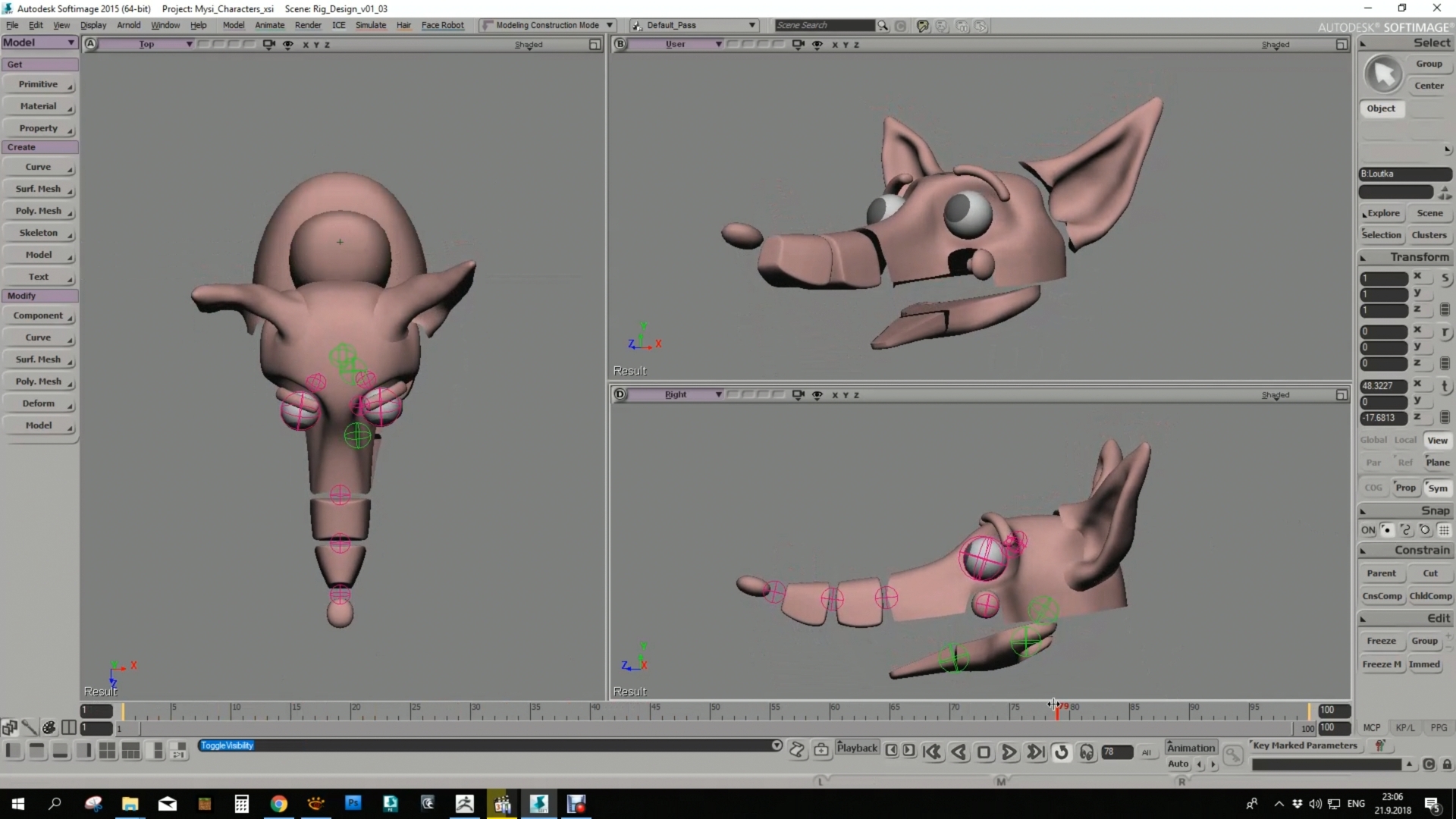The height and width of the screenshot is (819, 1456).
Task: Click the camera icon in viewport B
Action: [x=798, y=45]
